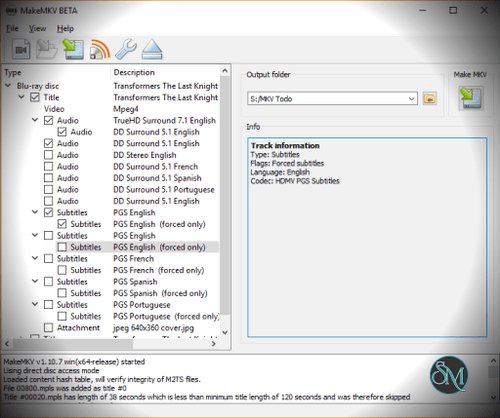Browse for output folder with folder icon
The width and height of the screenshot is (500, 418).
[430, 99]
